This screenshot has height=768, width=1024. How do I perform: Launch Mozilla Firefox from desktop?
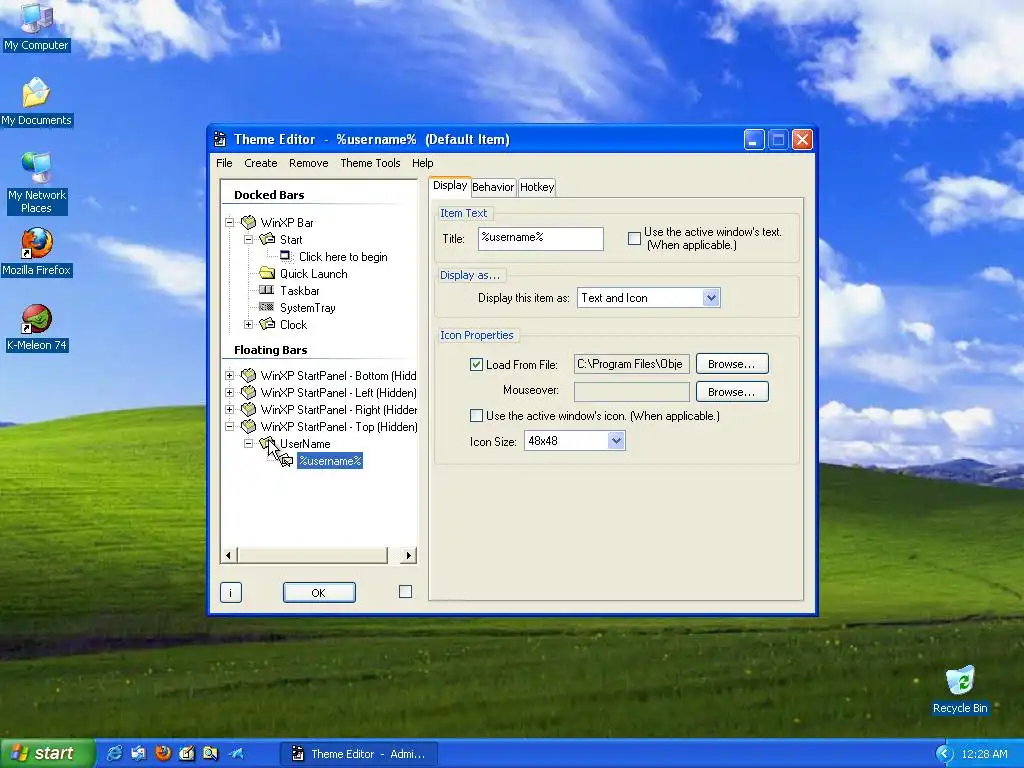point(36,251)
